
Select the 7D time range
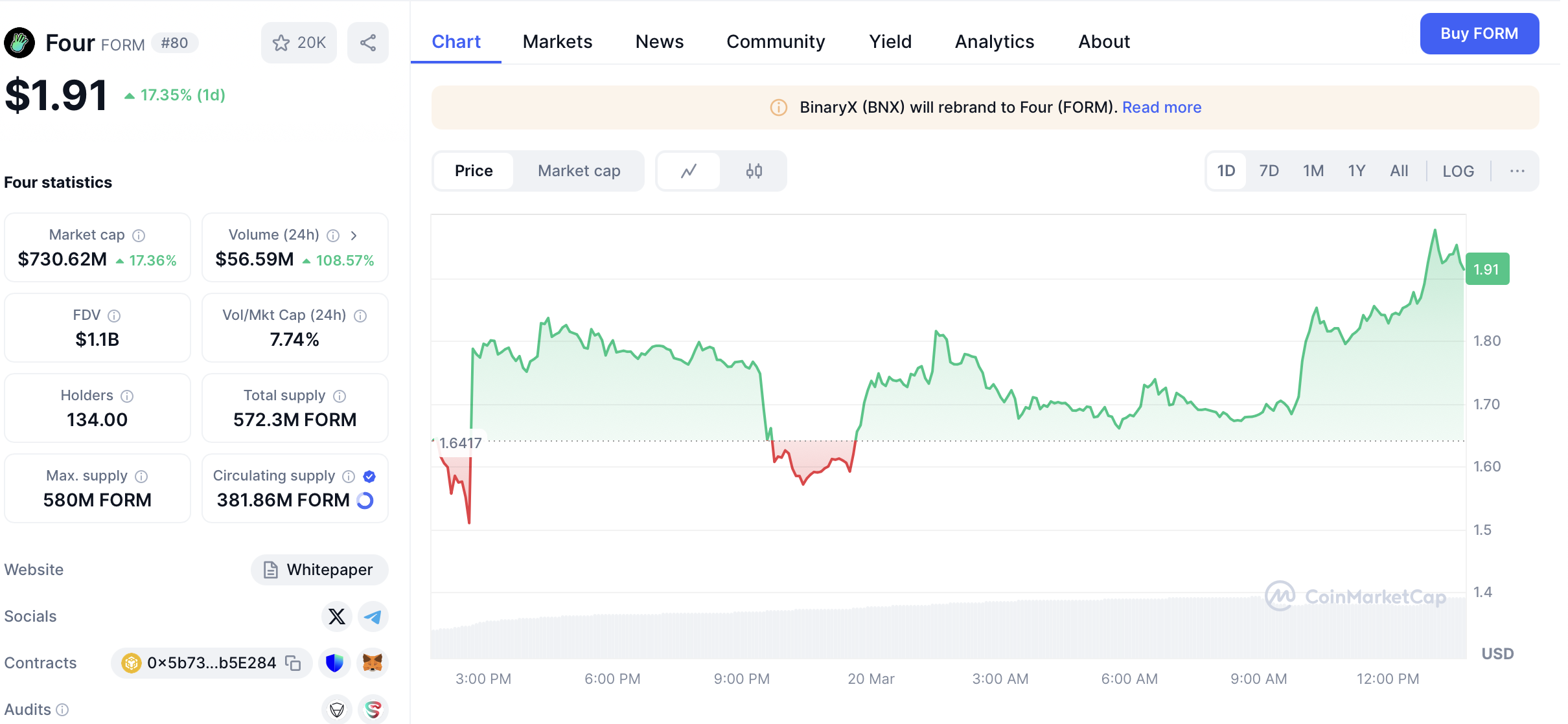(x=1269, y=171)
